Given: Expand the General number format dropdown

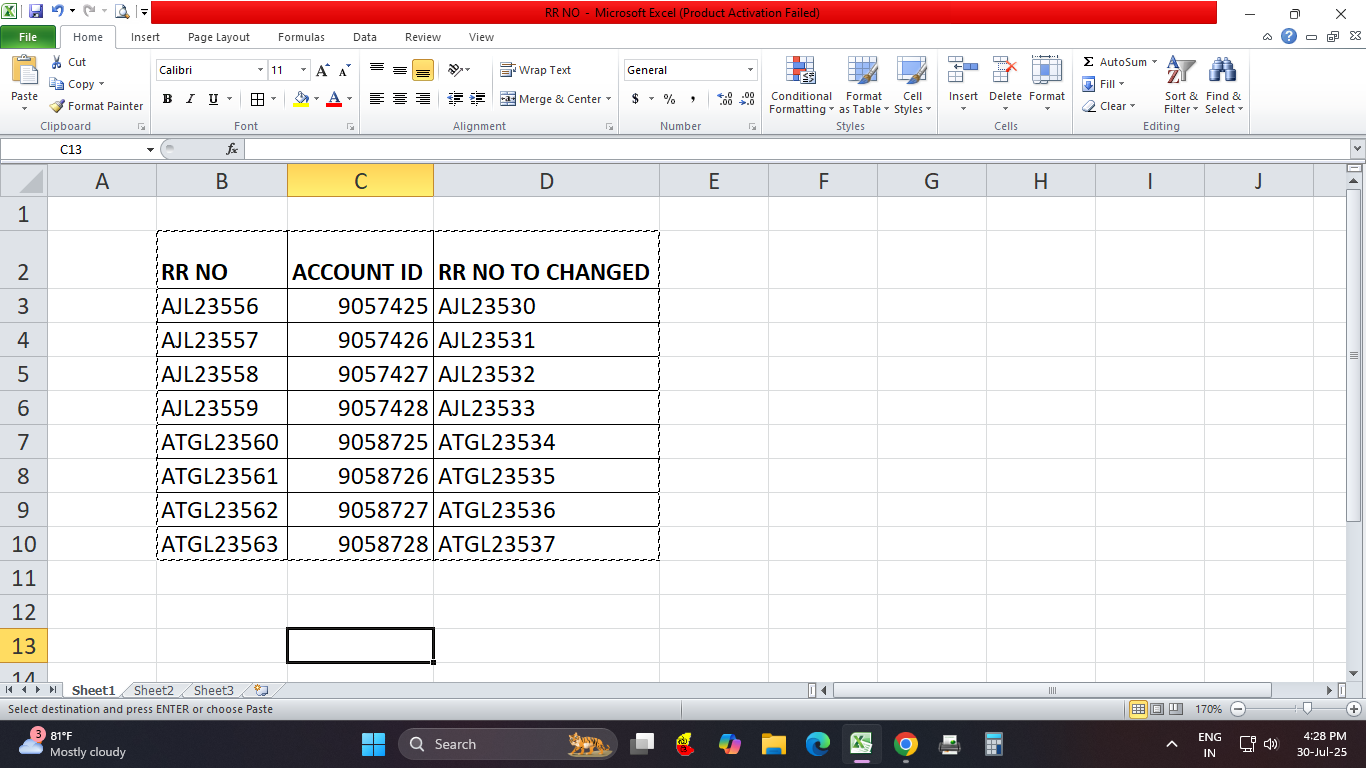Looking at the screenshot, I should (x=750, y=70).
